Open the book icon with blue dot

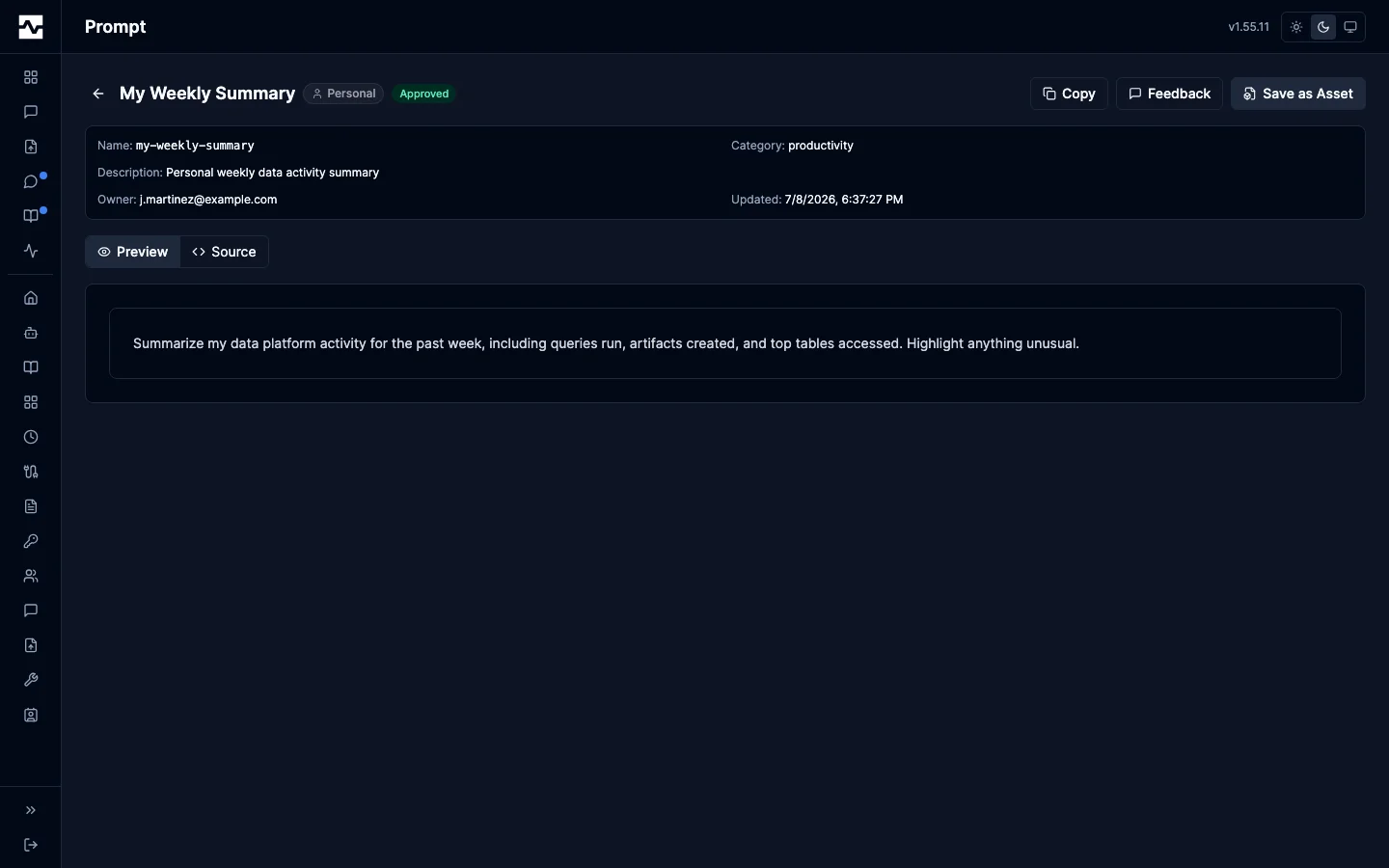(x=31, y=216)
